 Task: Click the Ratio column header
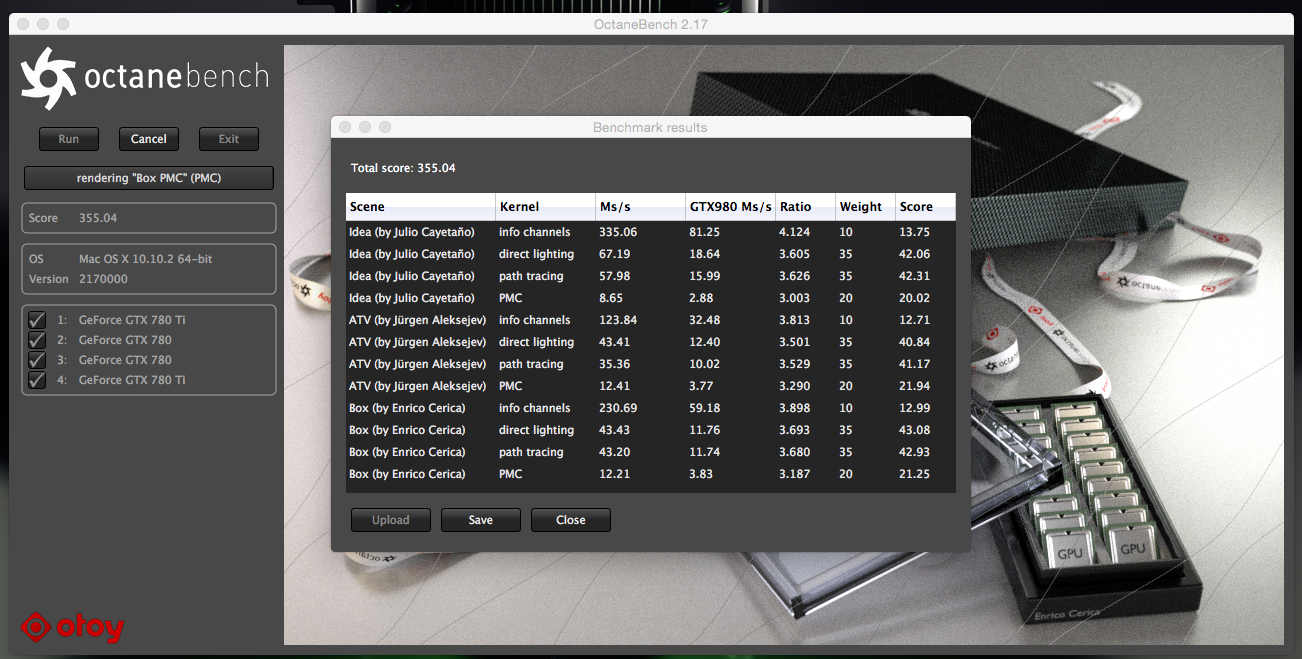click(806, 207)
